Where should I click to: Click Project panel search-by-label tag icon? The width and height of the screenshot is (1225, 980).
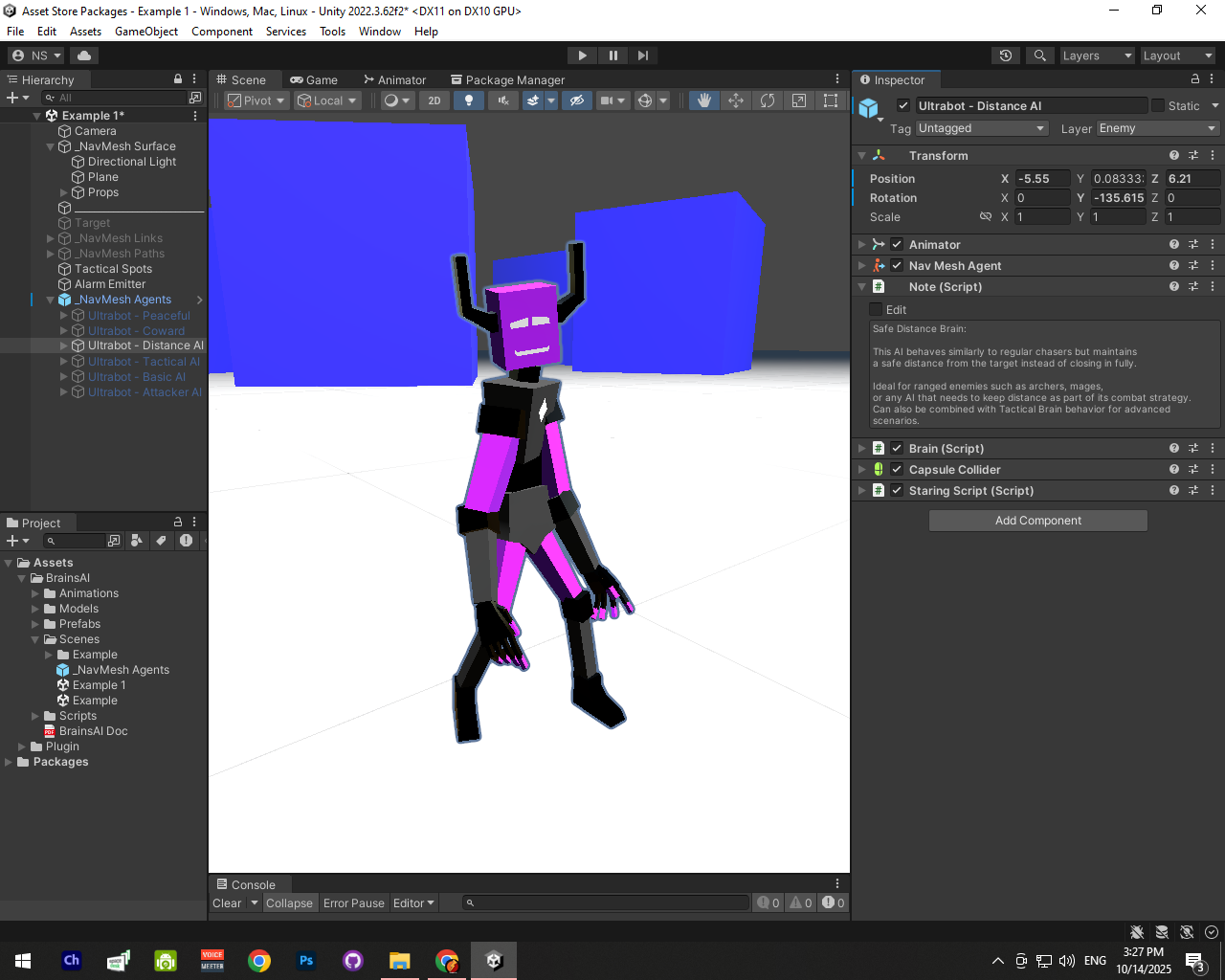click(161, 541)
